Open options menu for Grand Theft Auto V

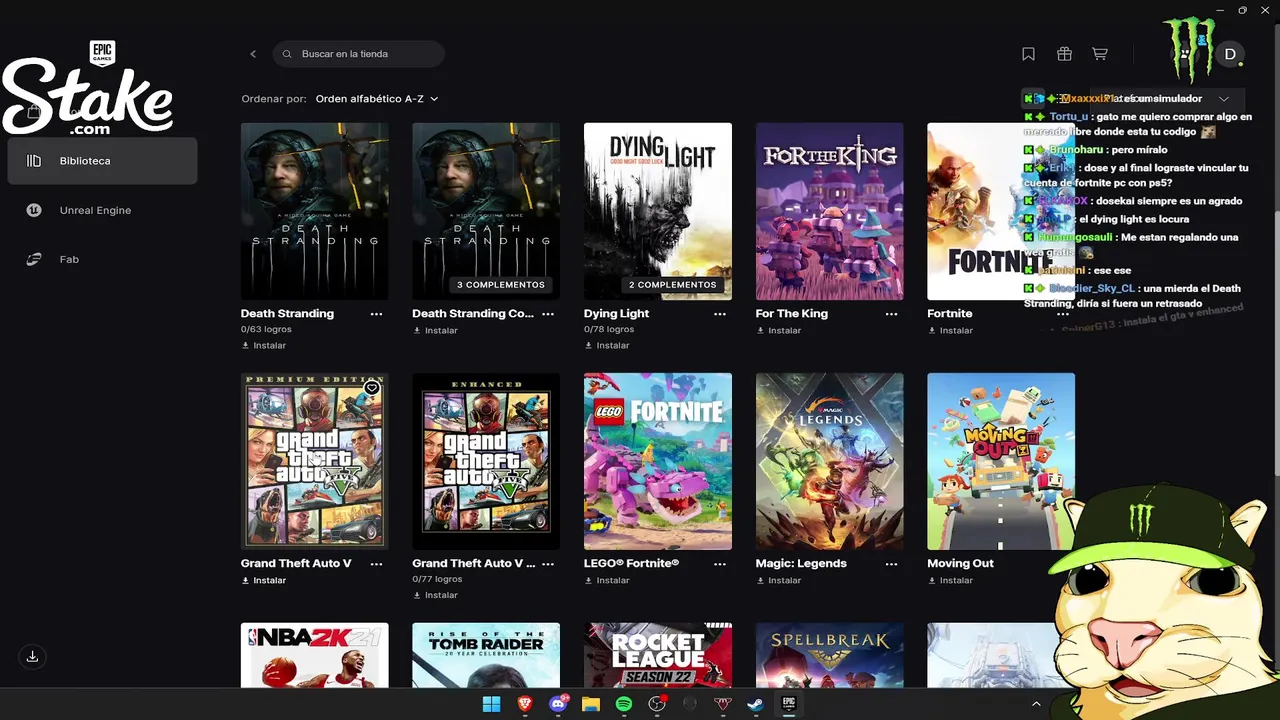(x=376, y=564)
